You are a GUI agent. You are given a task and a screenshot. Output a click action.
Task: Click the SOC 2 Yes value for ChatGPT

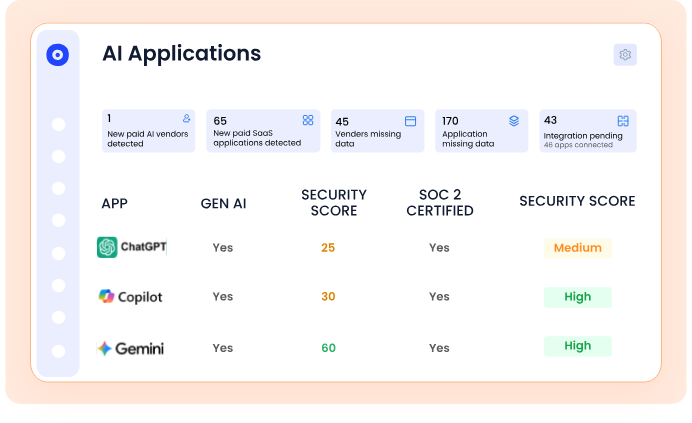439,248
